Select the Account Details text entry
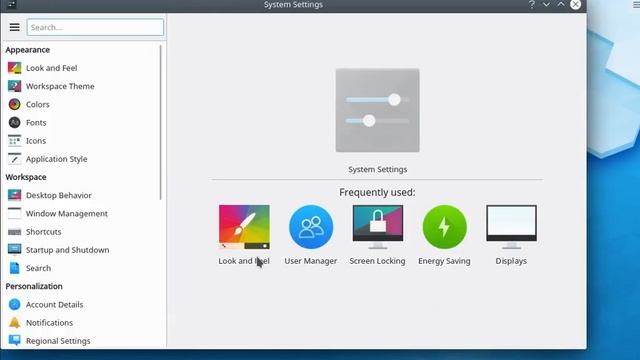The width and height of the screenshot is (640, 360). (54, 304)
